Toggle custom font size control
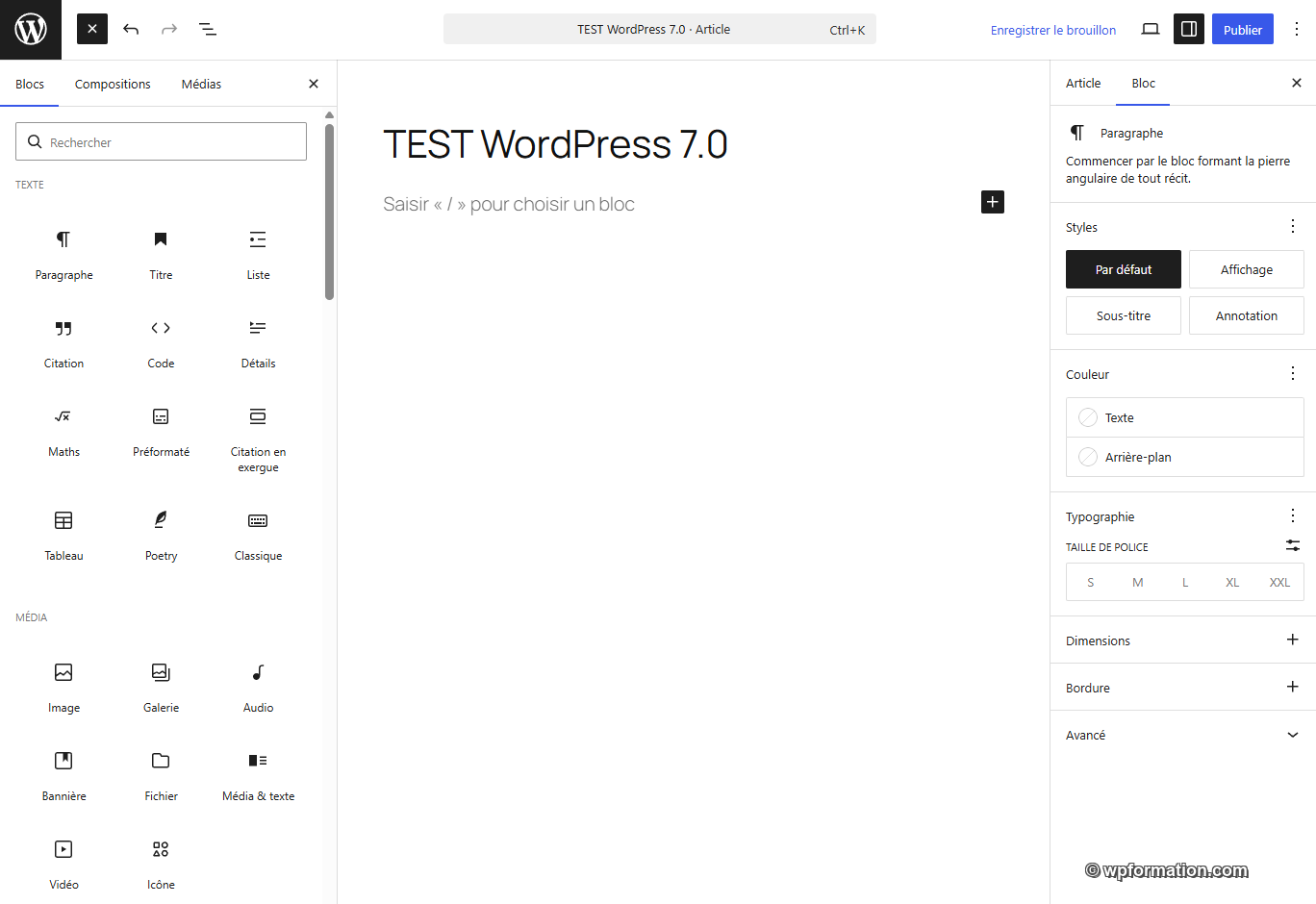Screen dimensions: 1316x904 [x=1293, y=545]
